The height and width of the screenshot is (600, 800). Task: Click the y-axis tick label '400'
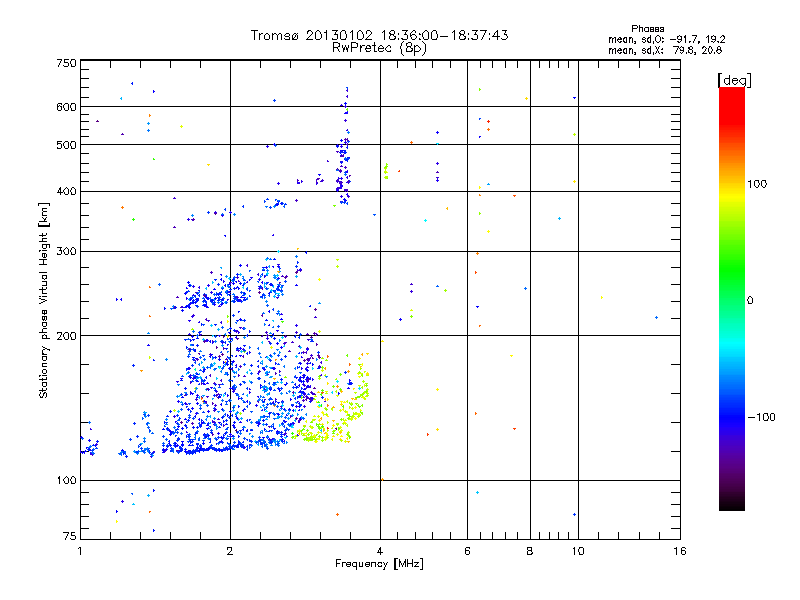point(66,192)
